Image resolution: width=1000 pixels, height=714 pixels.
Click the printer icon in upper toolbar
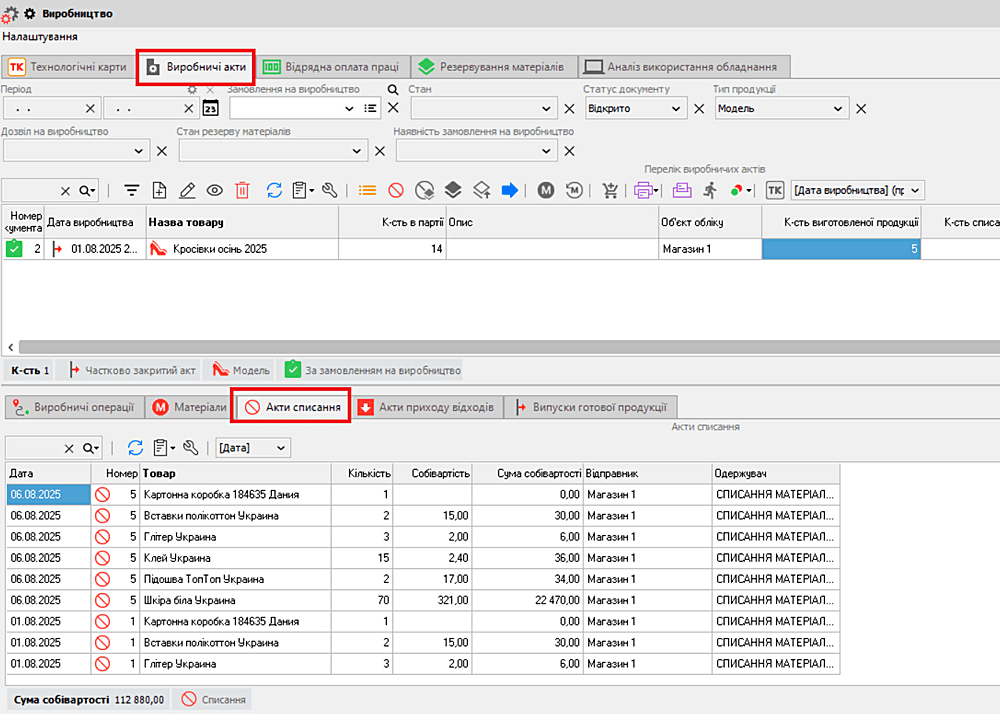tap(645, 190)
